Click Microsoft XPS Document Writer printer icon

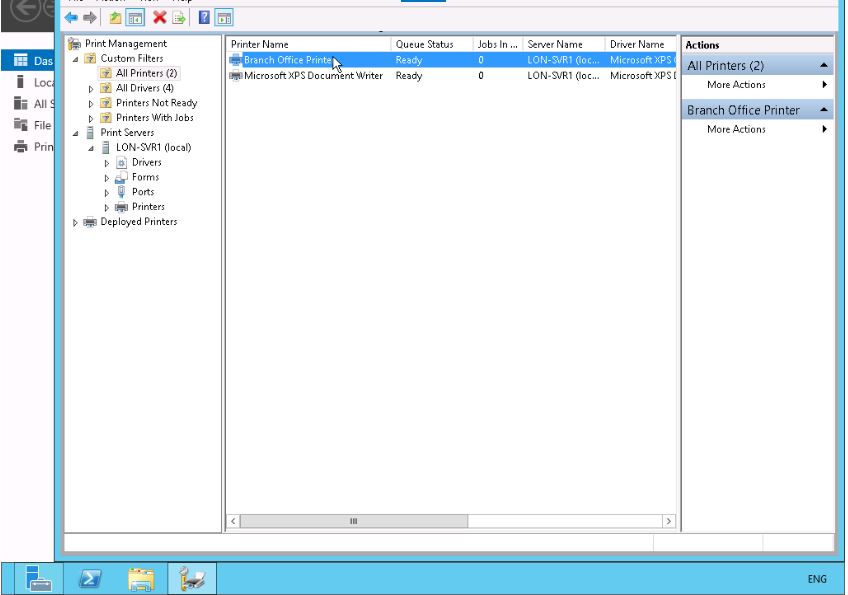pyautogui.click(x=235, y=76)
